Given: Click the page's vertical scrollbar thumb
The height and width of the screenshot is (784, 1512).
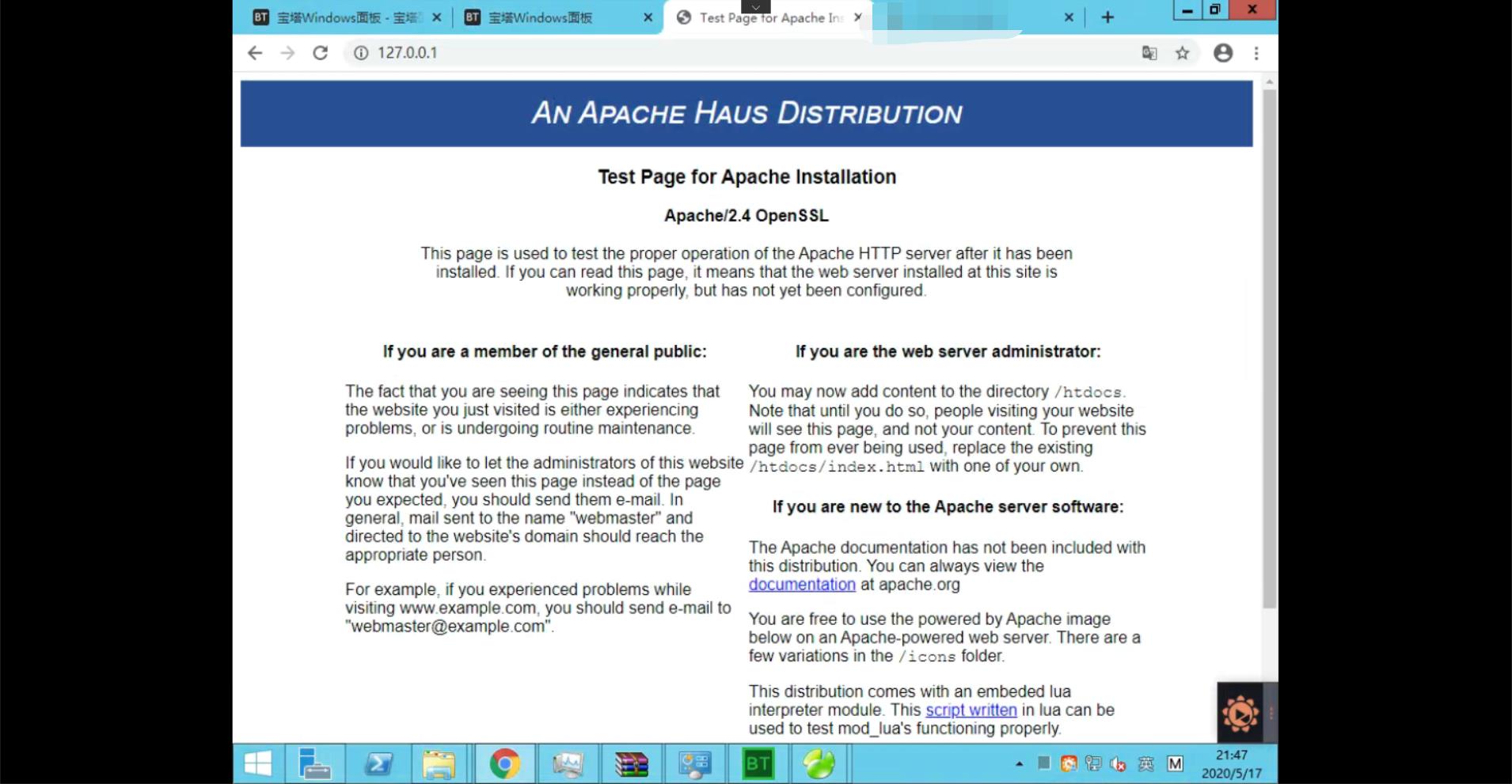Looking at the screenshot, I should tap(1270, 348).
